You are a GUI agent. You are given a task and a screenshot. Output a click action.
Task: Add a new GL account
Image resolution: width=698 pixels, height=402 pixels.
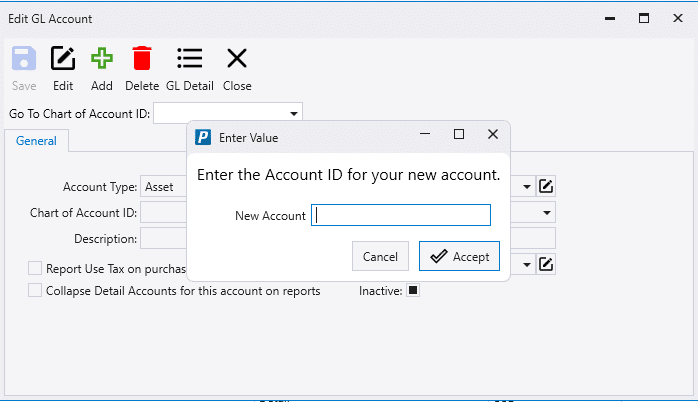(x=101, y=58)
